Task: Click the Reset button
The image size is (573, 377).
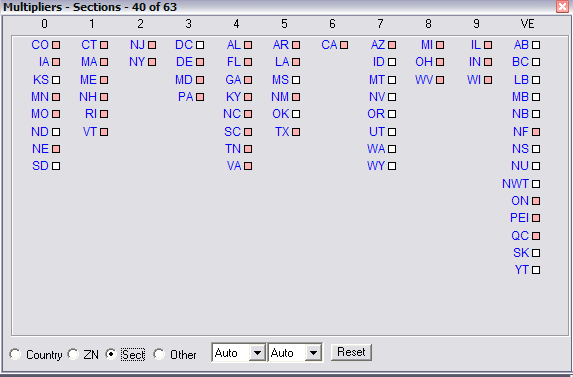Action: pyautogui.click(x=351, y=352)
